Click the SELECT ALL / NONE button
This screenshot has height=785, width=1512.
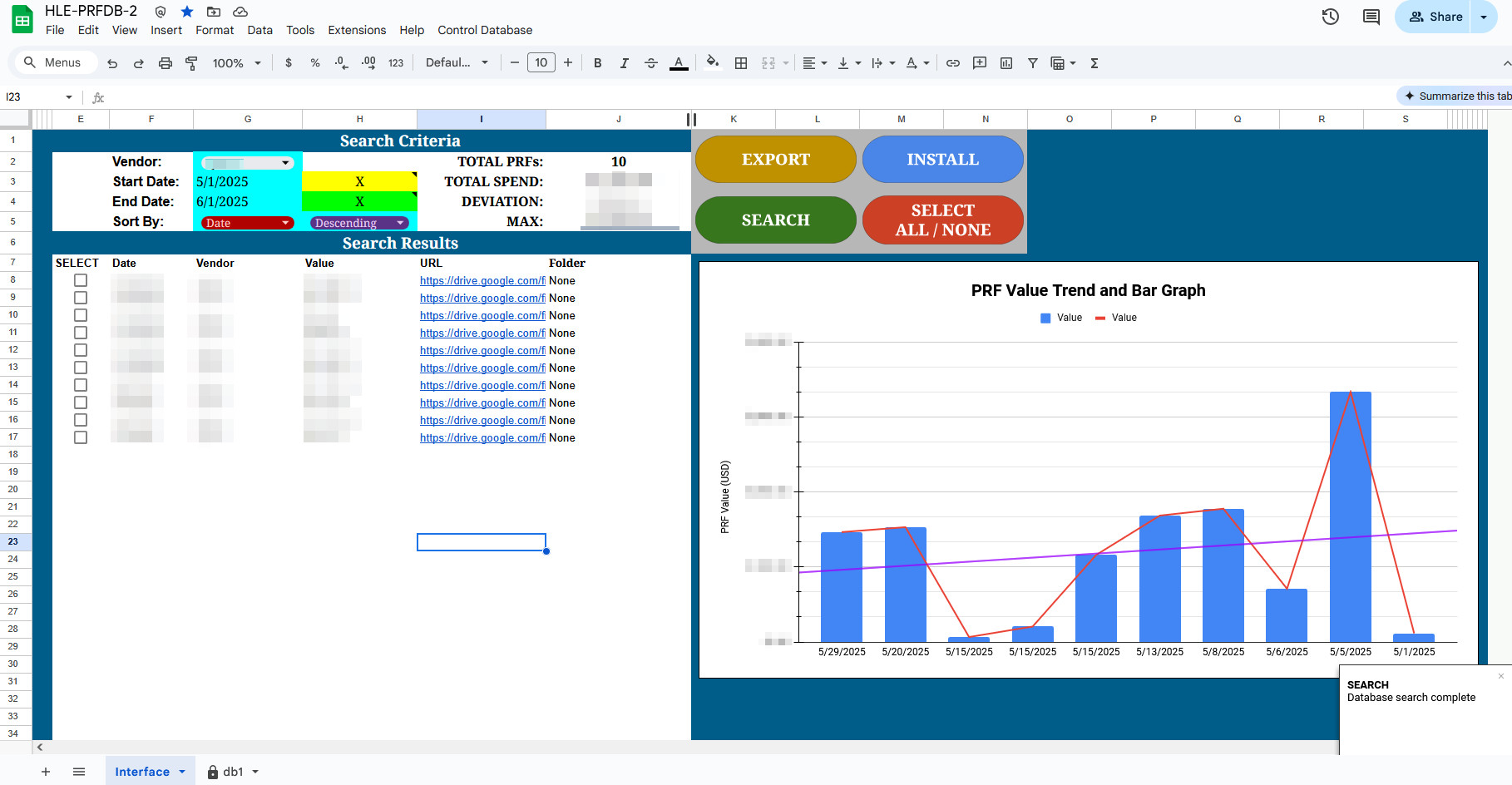[943, 220]
